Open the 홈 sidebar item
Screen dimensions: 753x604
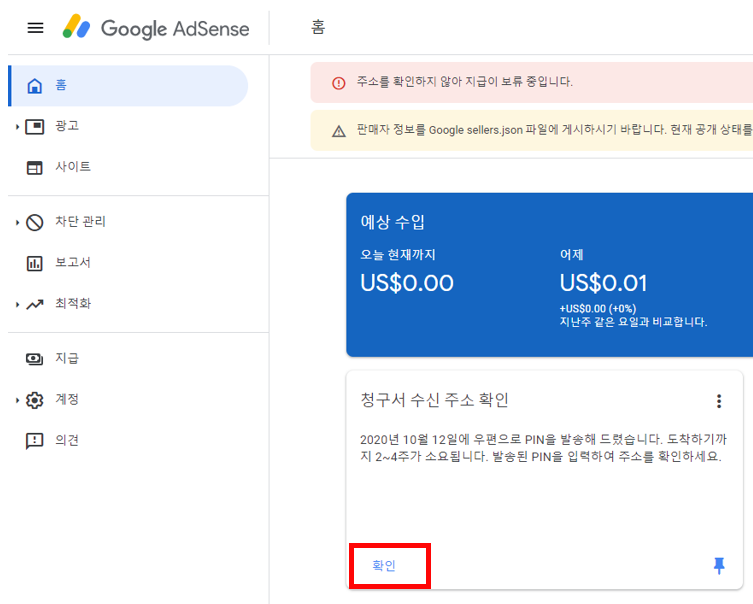(x=129, y=85)
